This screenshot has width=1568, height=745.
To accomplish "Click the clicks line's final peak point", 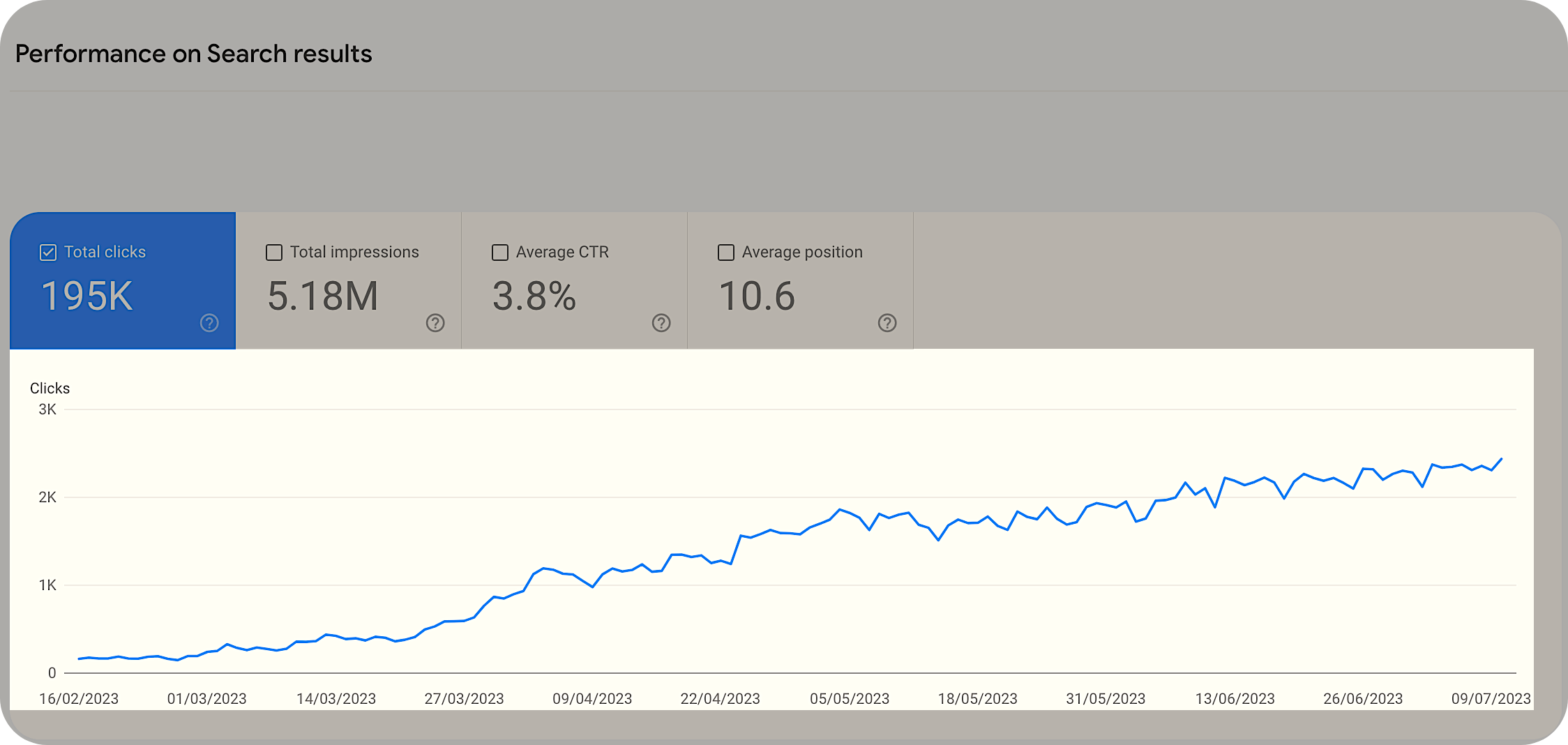I will click(x=1501, y=459).
